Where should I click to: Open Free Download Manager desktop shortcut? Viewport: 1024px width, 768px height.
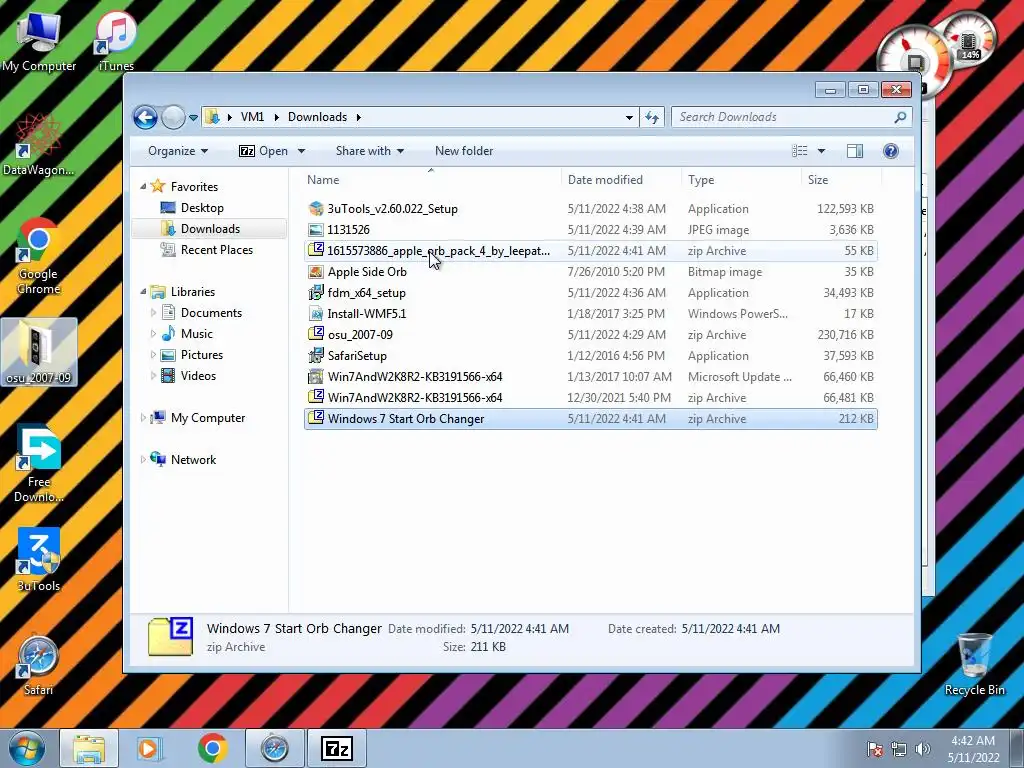[39, 464]
